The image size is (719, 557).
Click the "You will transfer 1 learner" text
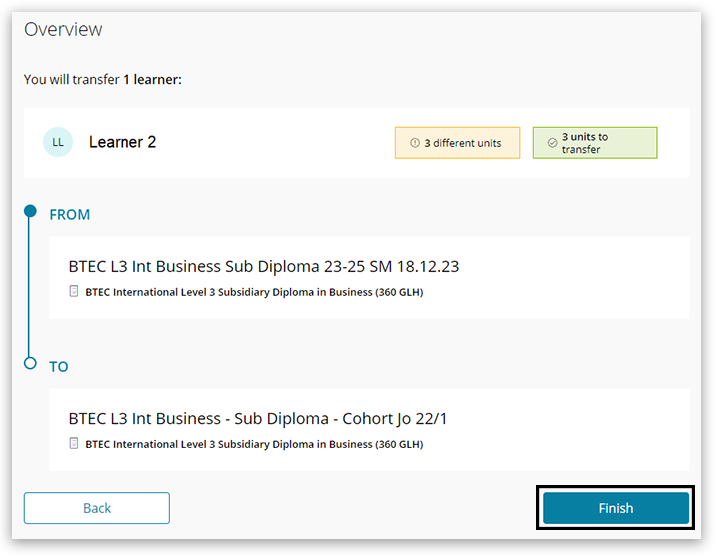point(103,79)
